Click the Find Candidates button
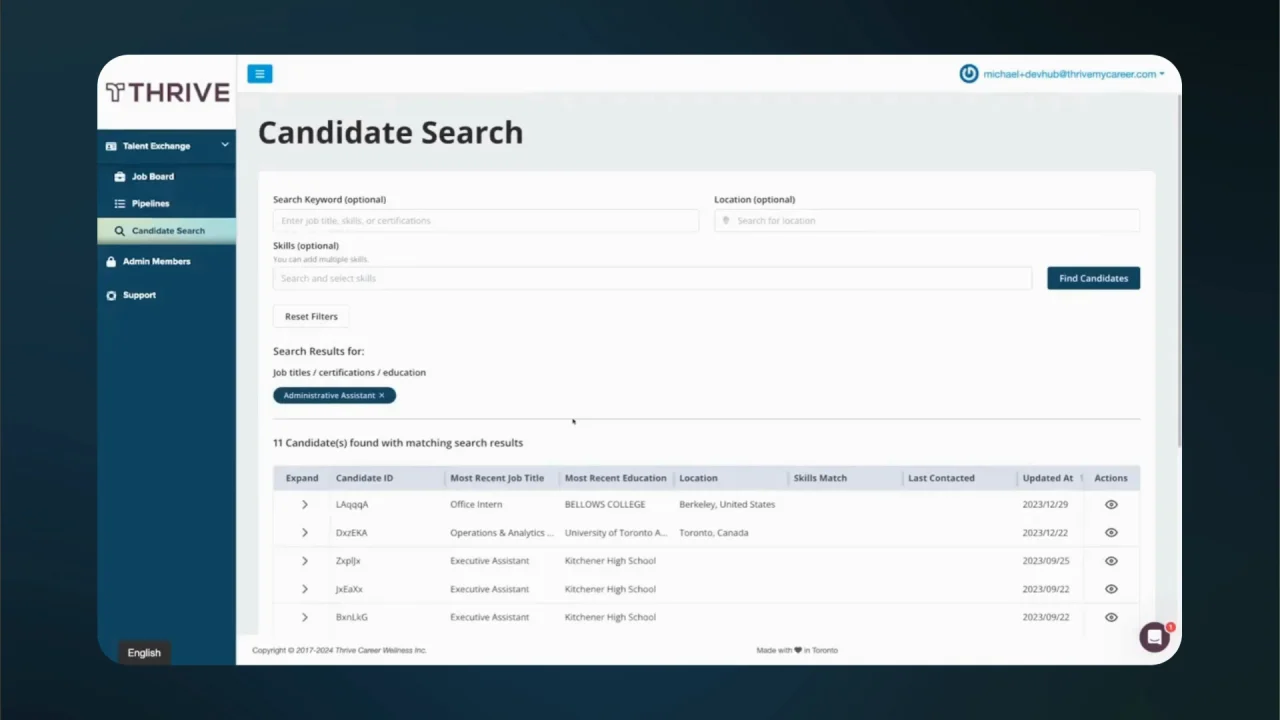 [x=1093, y=279]
